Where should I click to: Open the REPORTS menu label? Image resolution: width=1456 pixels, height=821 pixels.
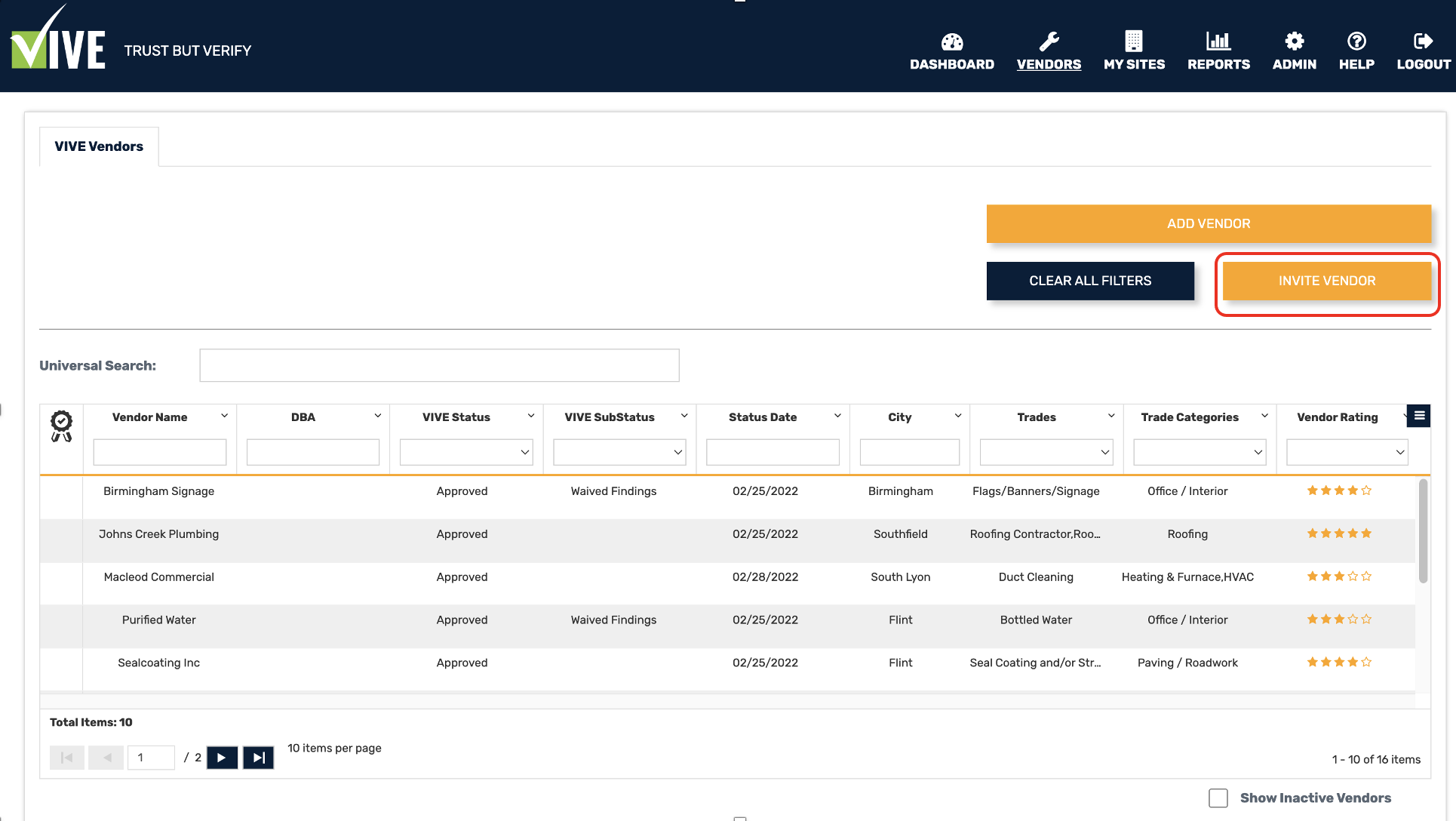(x=1218, y=65)
